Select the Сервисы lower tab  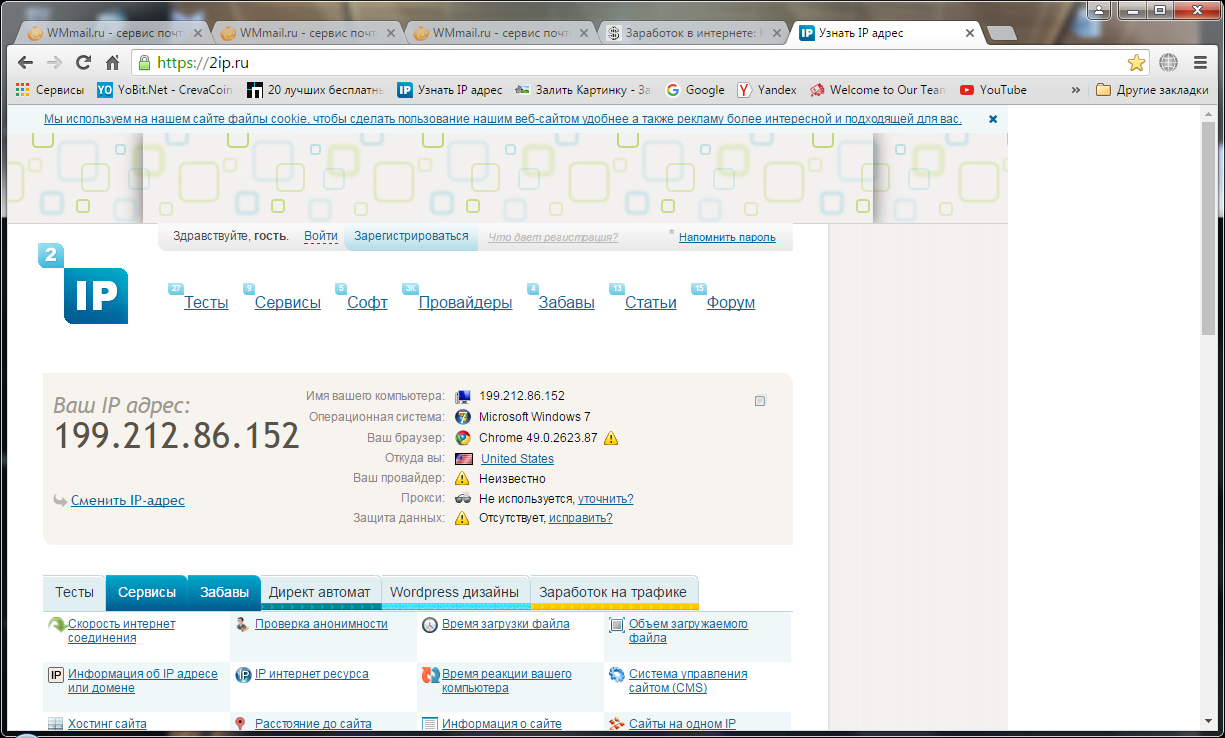pyautogui.click(x=147, y=593)
